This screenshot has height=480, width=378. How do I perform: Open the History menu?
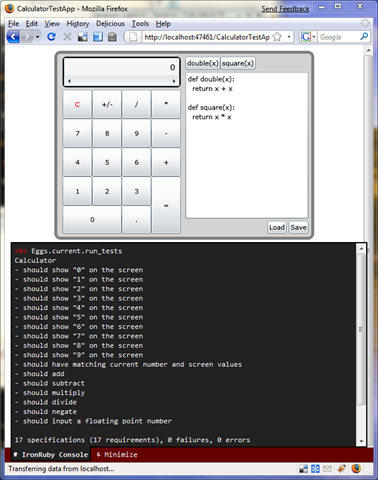pos(78,24)
